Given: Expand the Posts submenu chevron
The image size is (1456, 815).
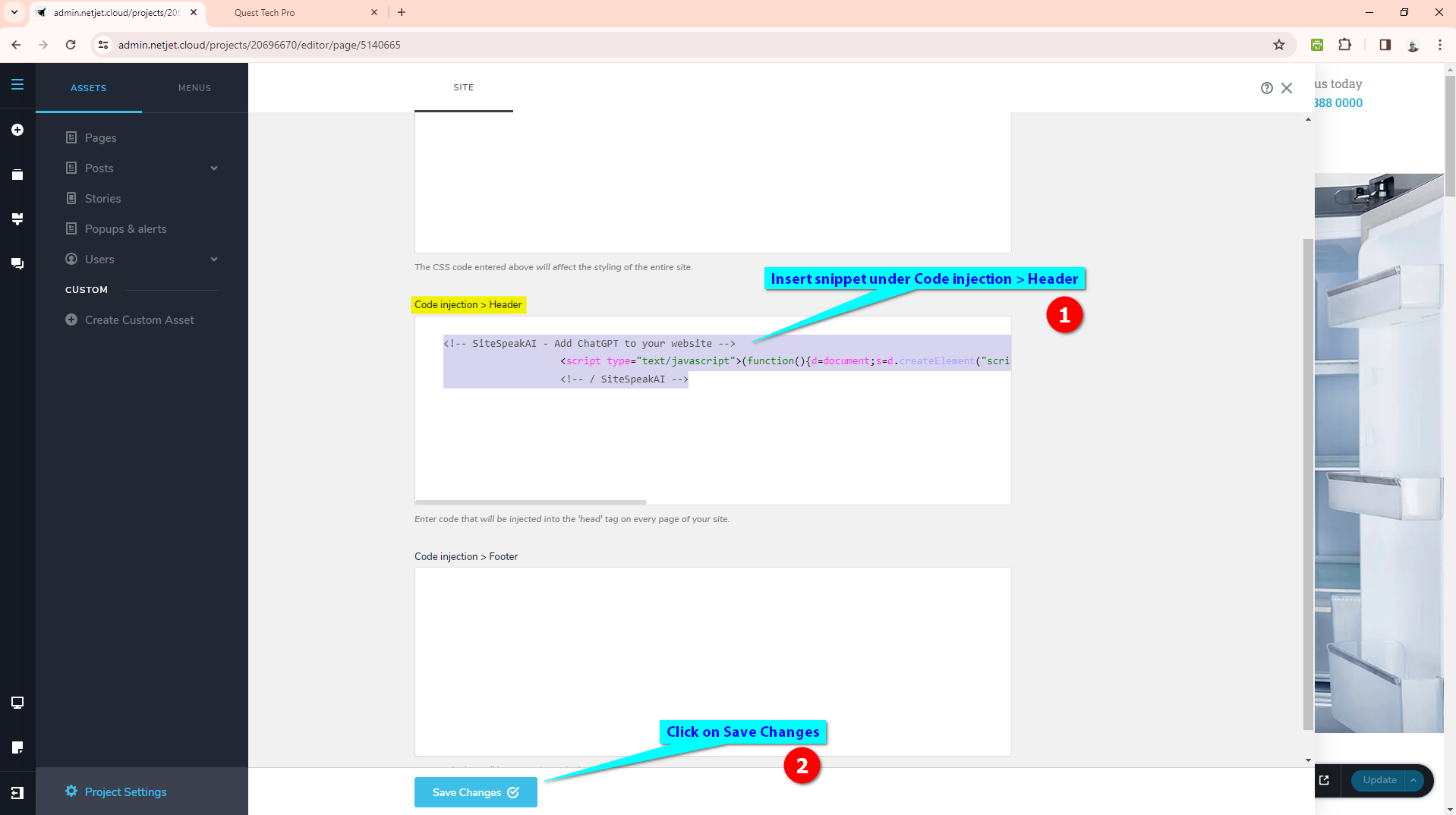Looking at the screenshot, I should point(214,168).
